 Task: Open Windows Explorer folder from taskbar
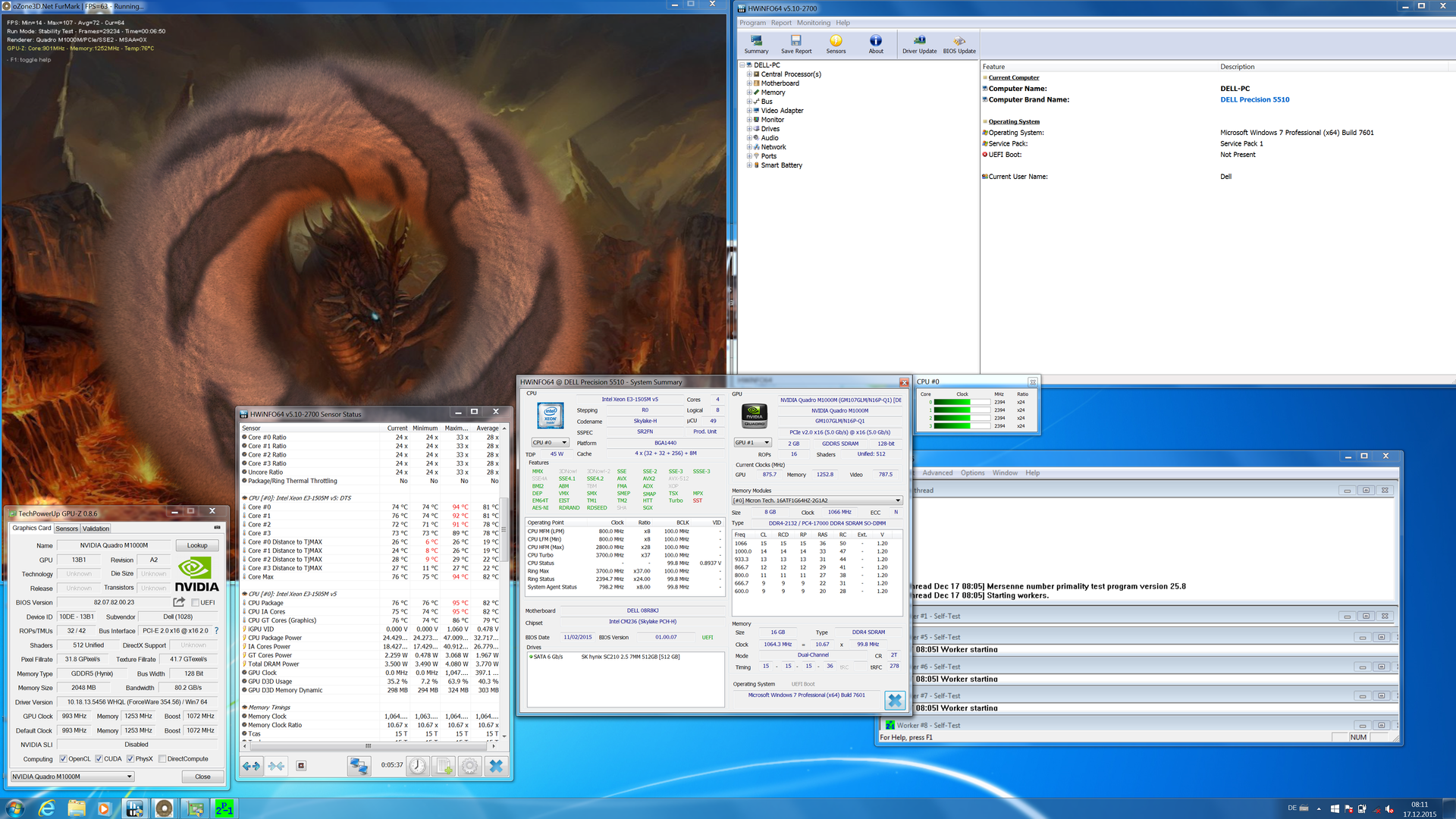pos(77,808)
